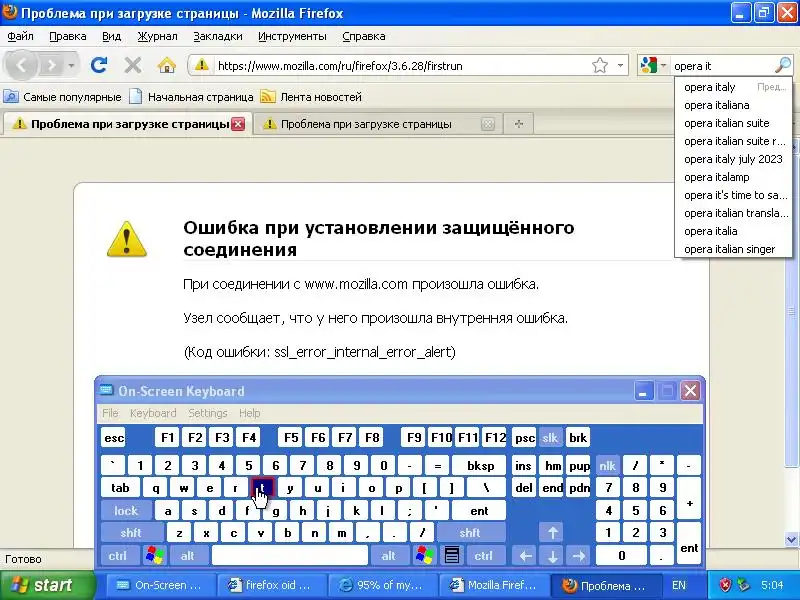Screen dimensions: 800x600
Task: Close the active tab with red X
Action: point(238,124)
